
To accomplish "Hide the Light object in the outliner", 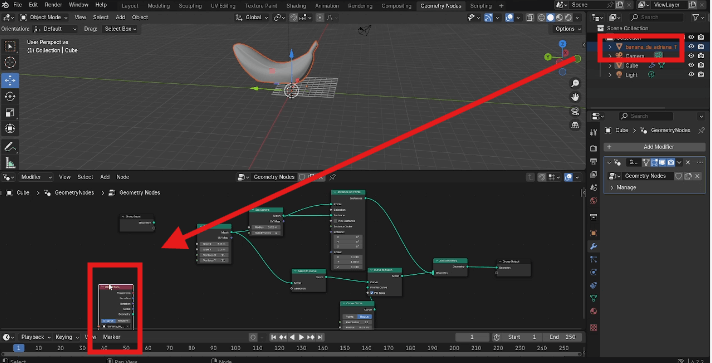I will coord(691,75).
